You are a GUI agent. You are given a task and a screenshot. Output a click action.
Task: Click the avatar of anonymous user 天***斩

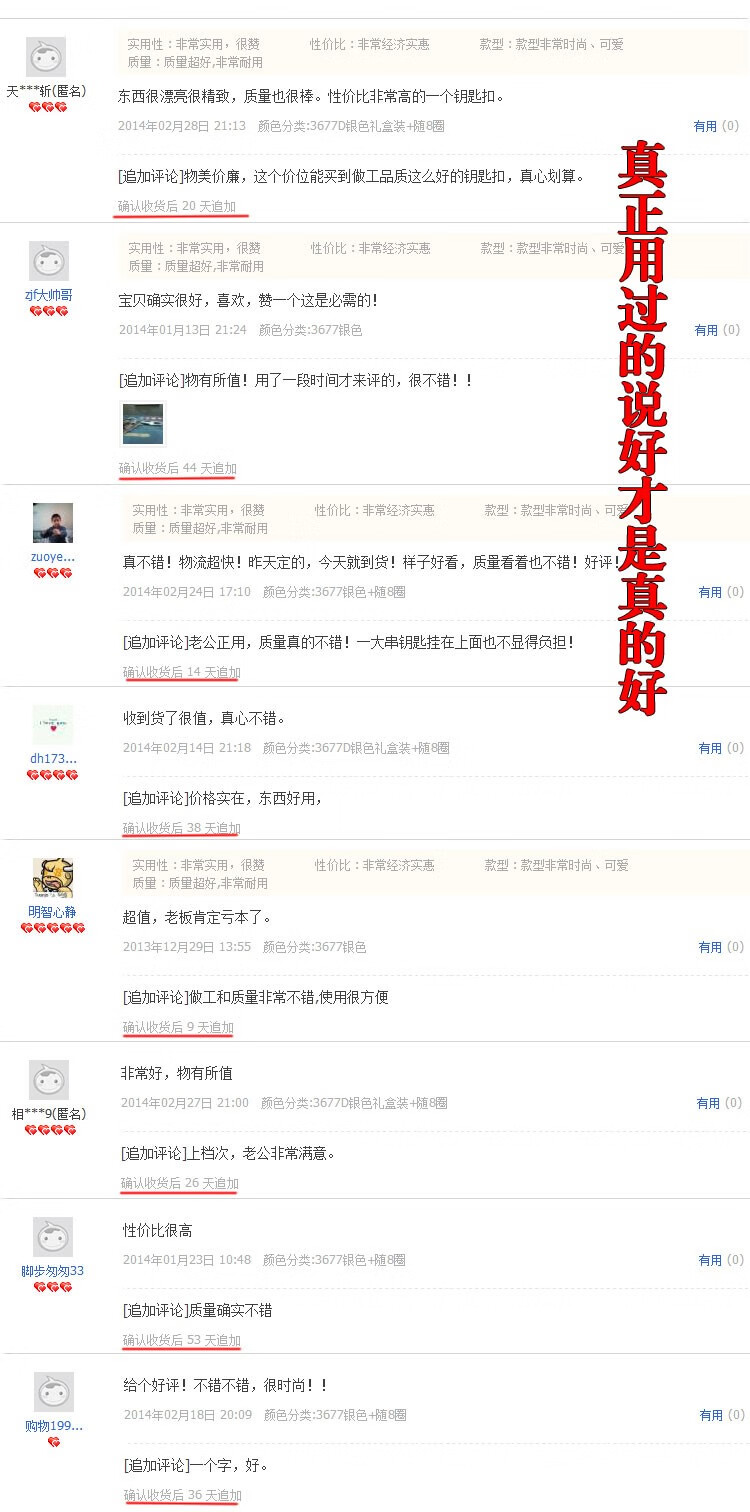coord(46,57)
